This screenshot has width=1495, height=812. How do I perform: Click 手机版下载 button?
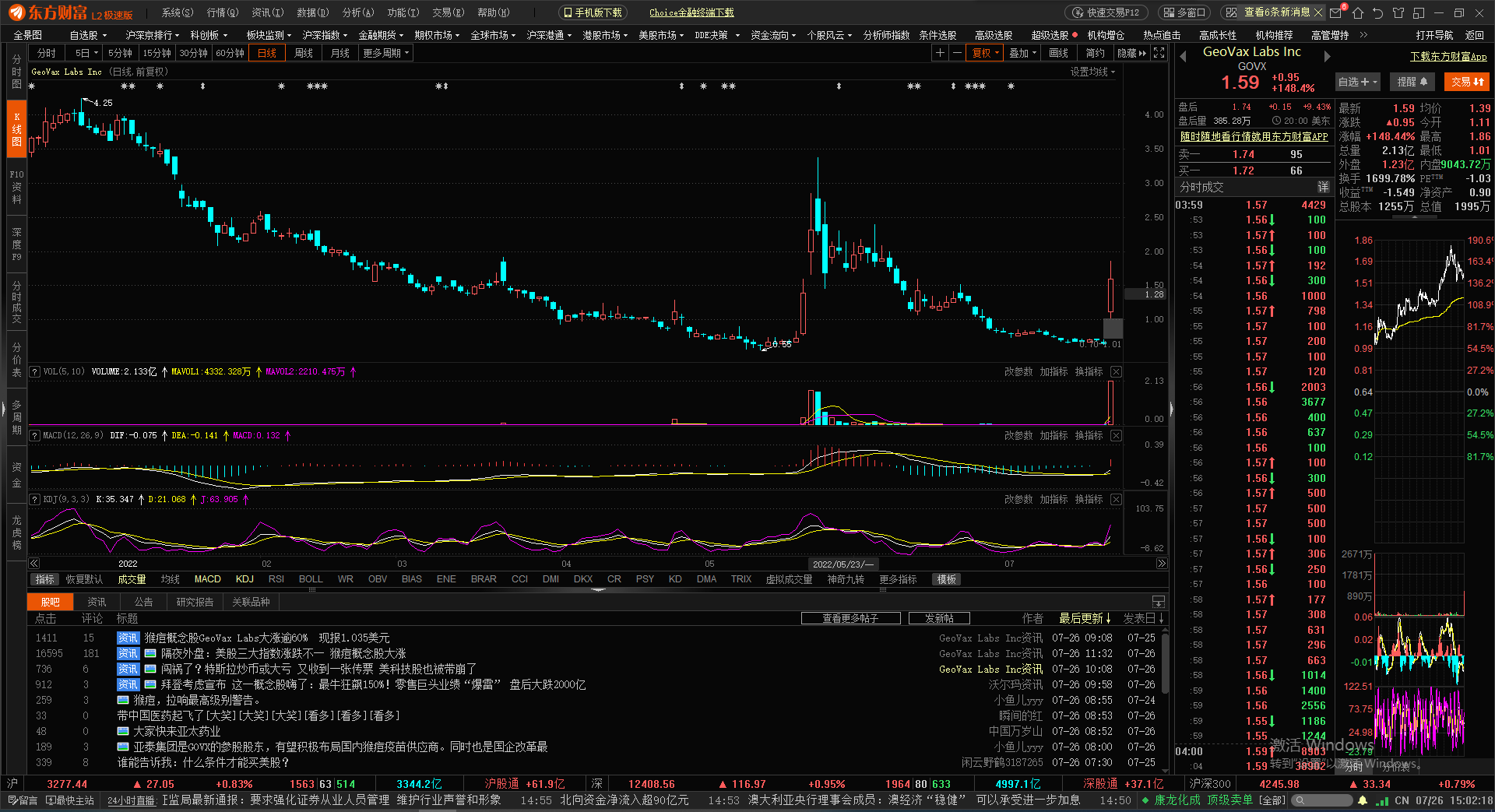tap(593, 12)
